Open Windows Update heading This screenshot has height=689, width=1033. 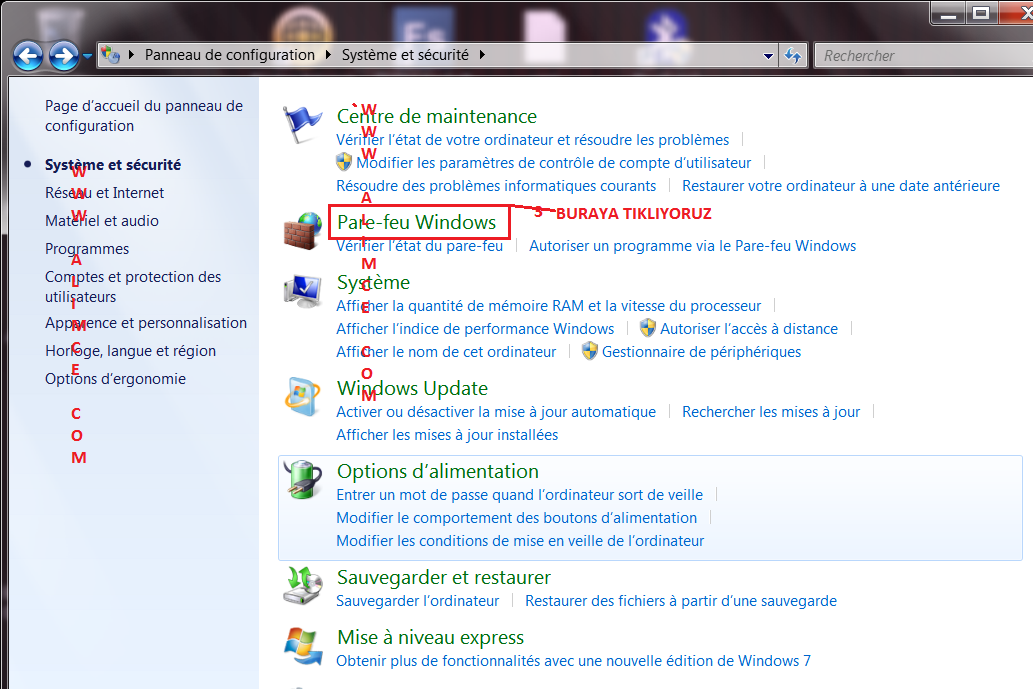coord(412,389)
